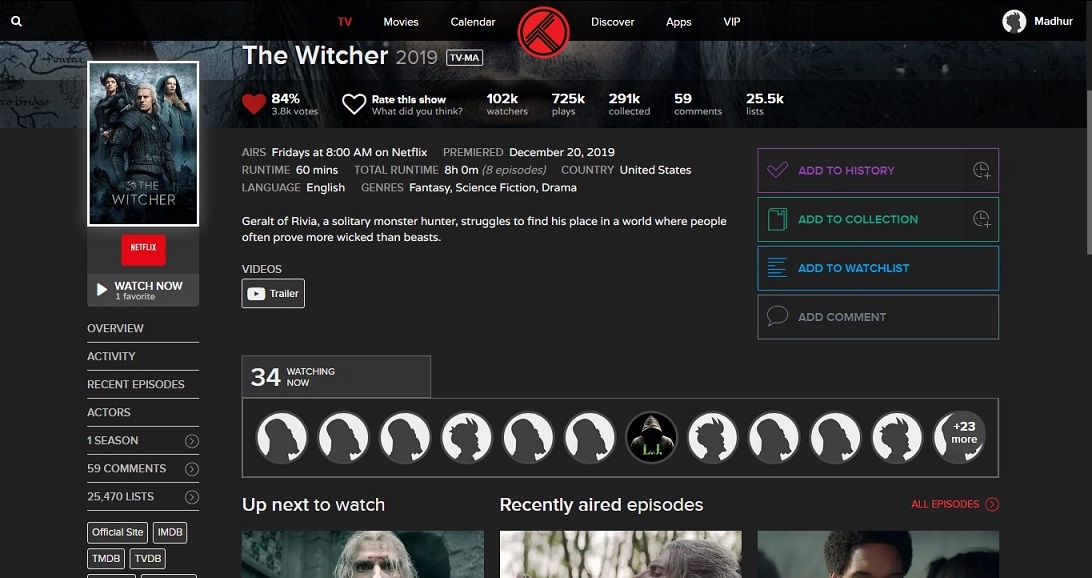Open the Apps nav item
Image resolution: width=1092 pixels, height=578 pixels.
coord(678,22)
